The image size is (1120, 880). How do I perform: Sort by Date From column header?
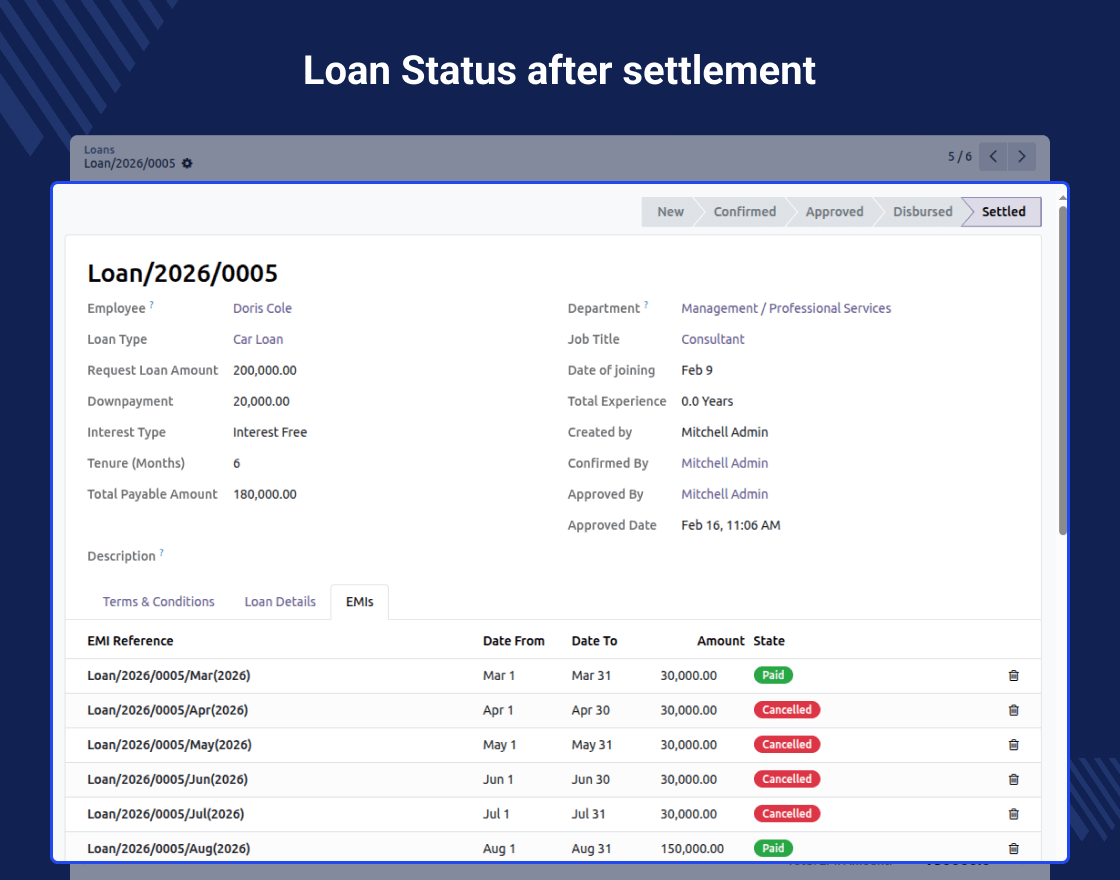(514, 641)
